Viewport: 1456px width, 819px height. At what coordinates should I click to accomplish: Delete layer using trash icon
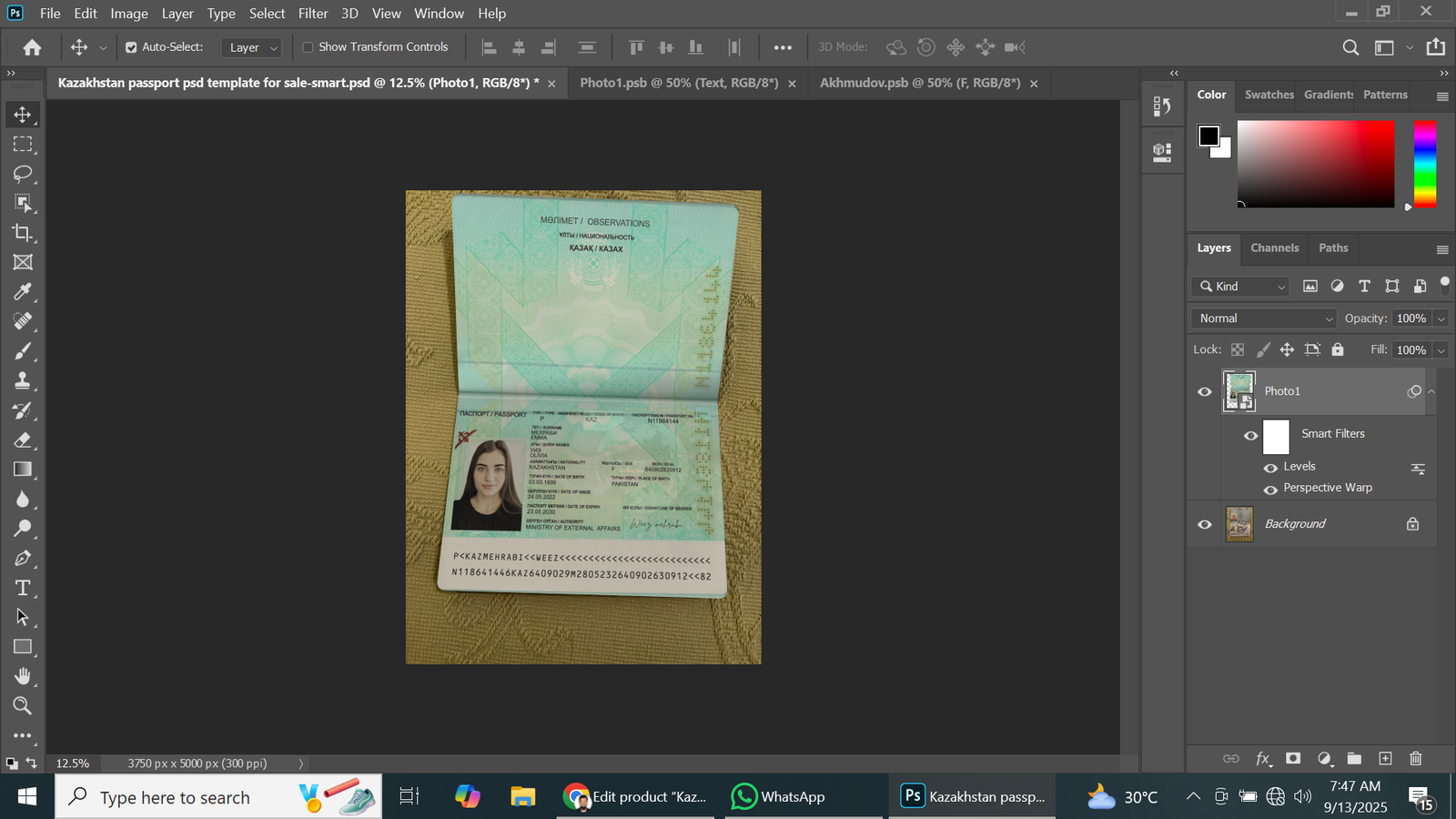1415,758
